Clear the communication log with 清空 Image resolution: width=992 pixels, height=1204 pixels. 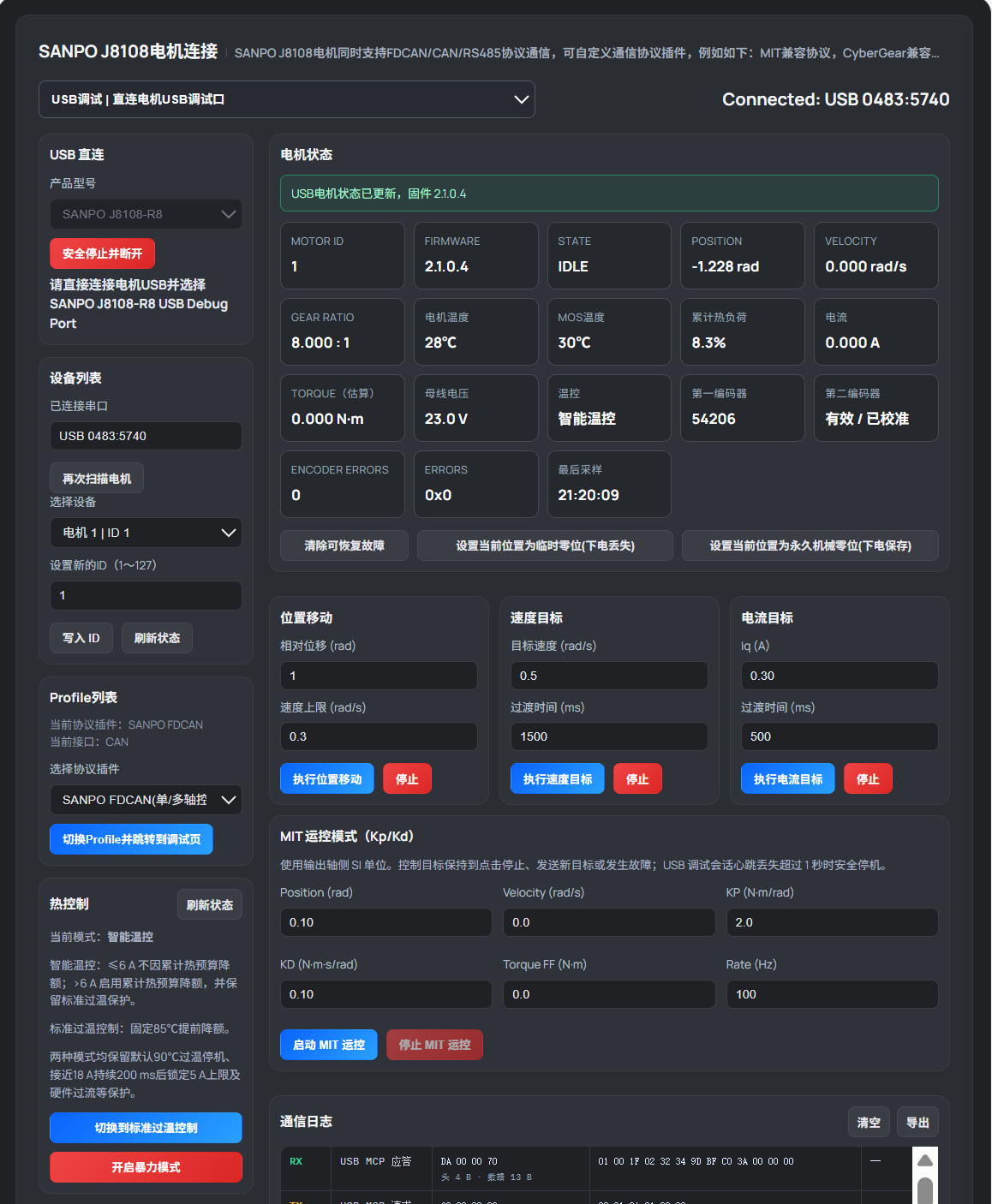tap(869, 1122)
